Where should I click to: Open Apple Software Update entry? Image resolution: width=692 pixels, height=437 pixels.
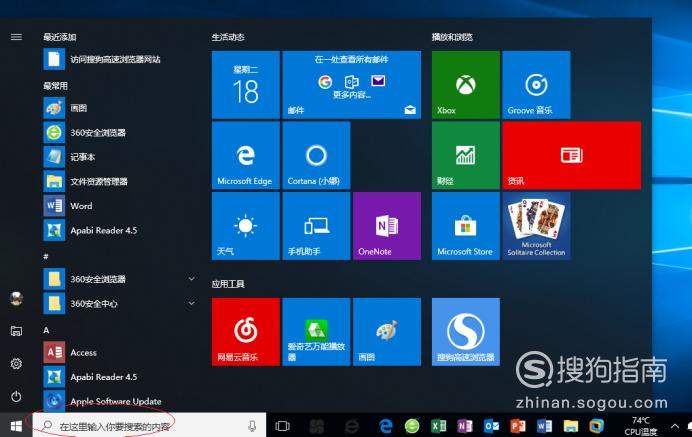[119, 401]
